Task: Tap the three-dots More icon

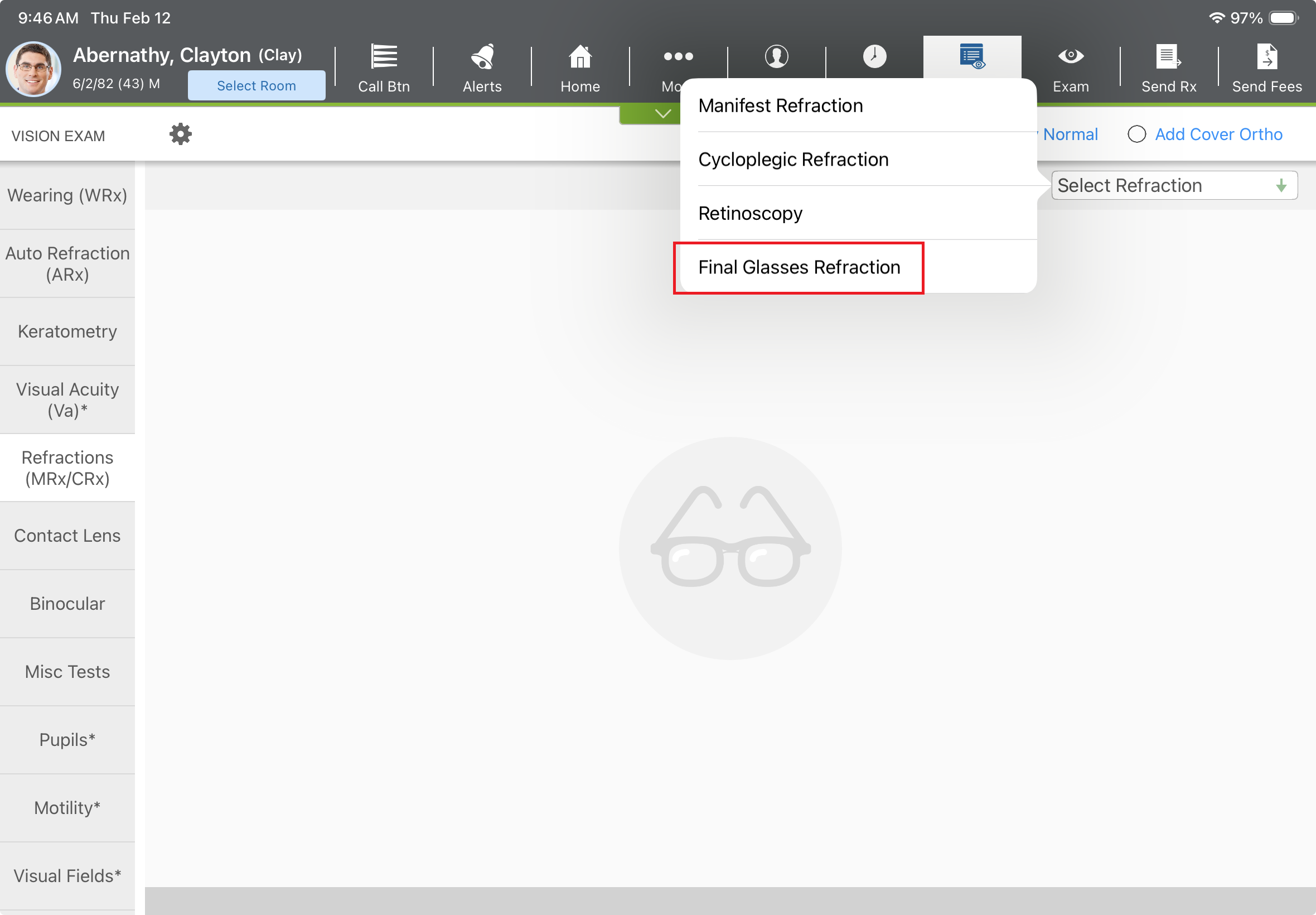Action: 678,57
